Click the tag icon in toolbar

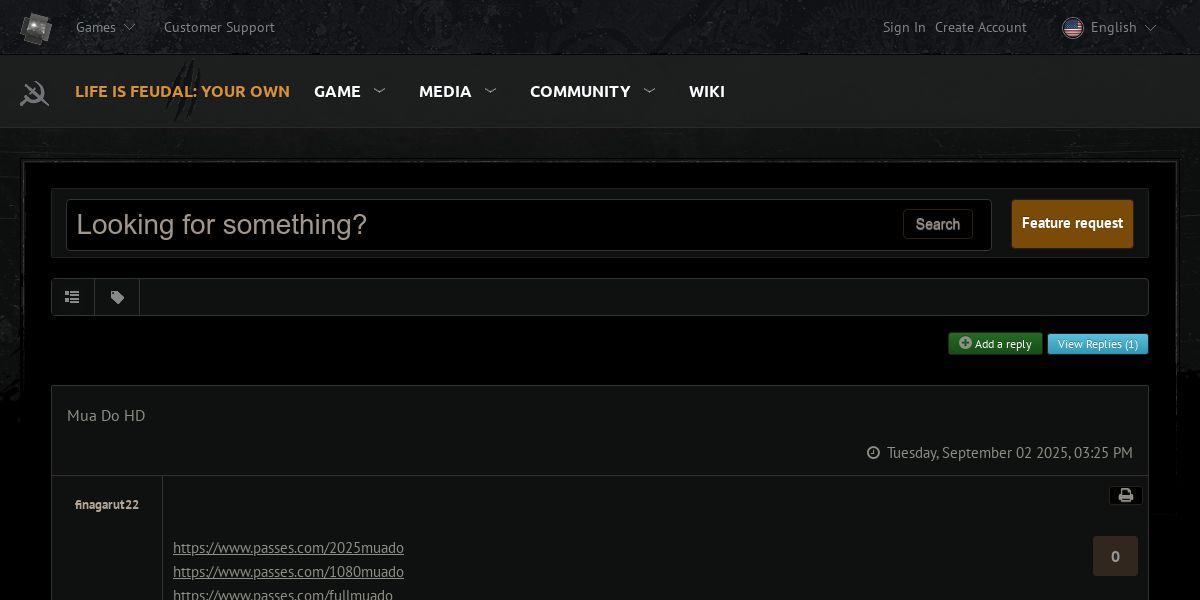117,297
